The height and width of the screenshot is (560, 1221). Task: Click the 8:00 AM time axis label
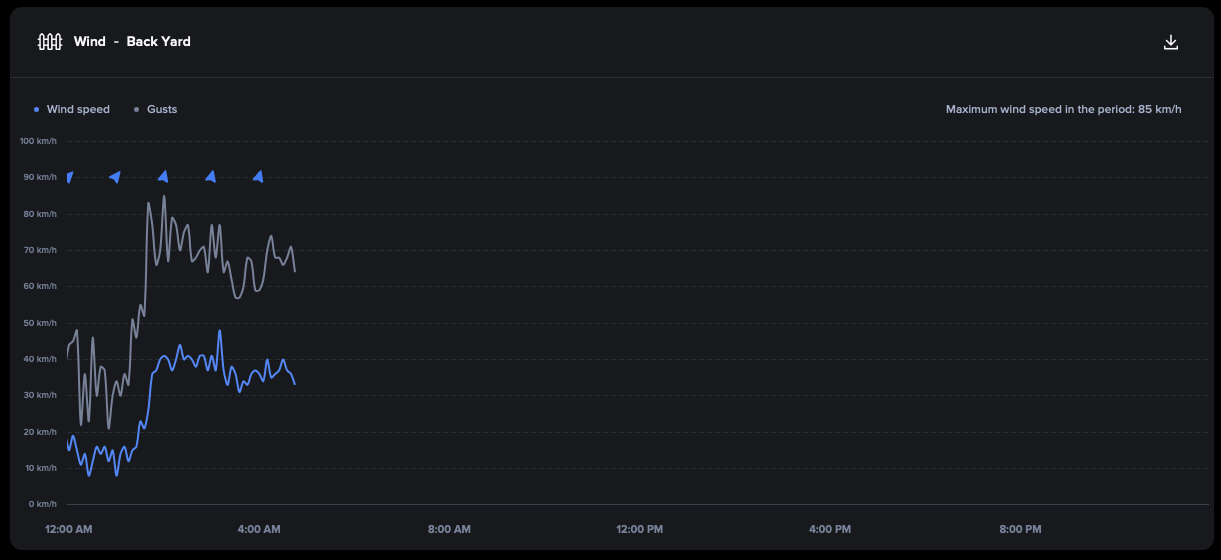[449, 529]
